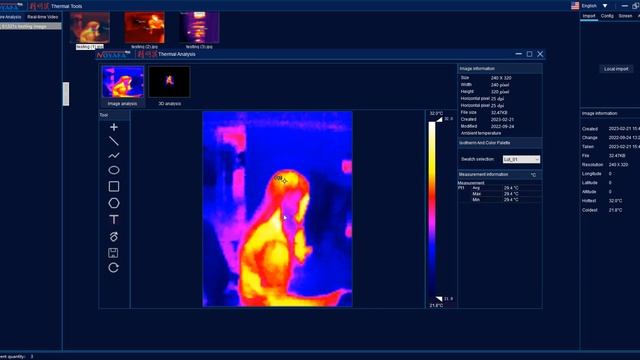The width and height of the screenshot is (640, 360).
Task: Open the picture Analysis tab at top left
Action: (10, 17)
